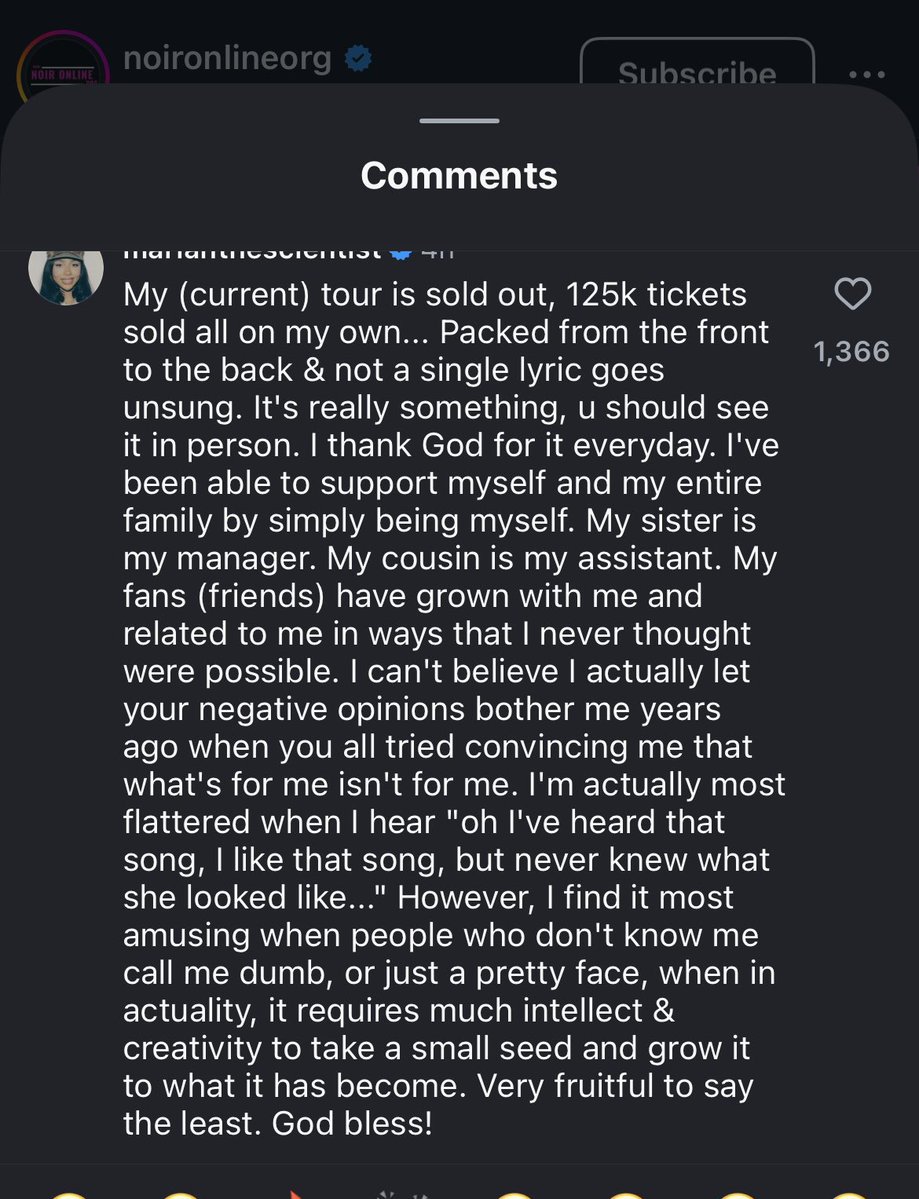Tap the comment timestamp next to the username

[x=438, y=254]
